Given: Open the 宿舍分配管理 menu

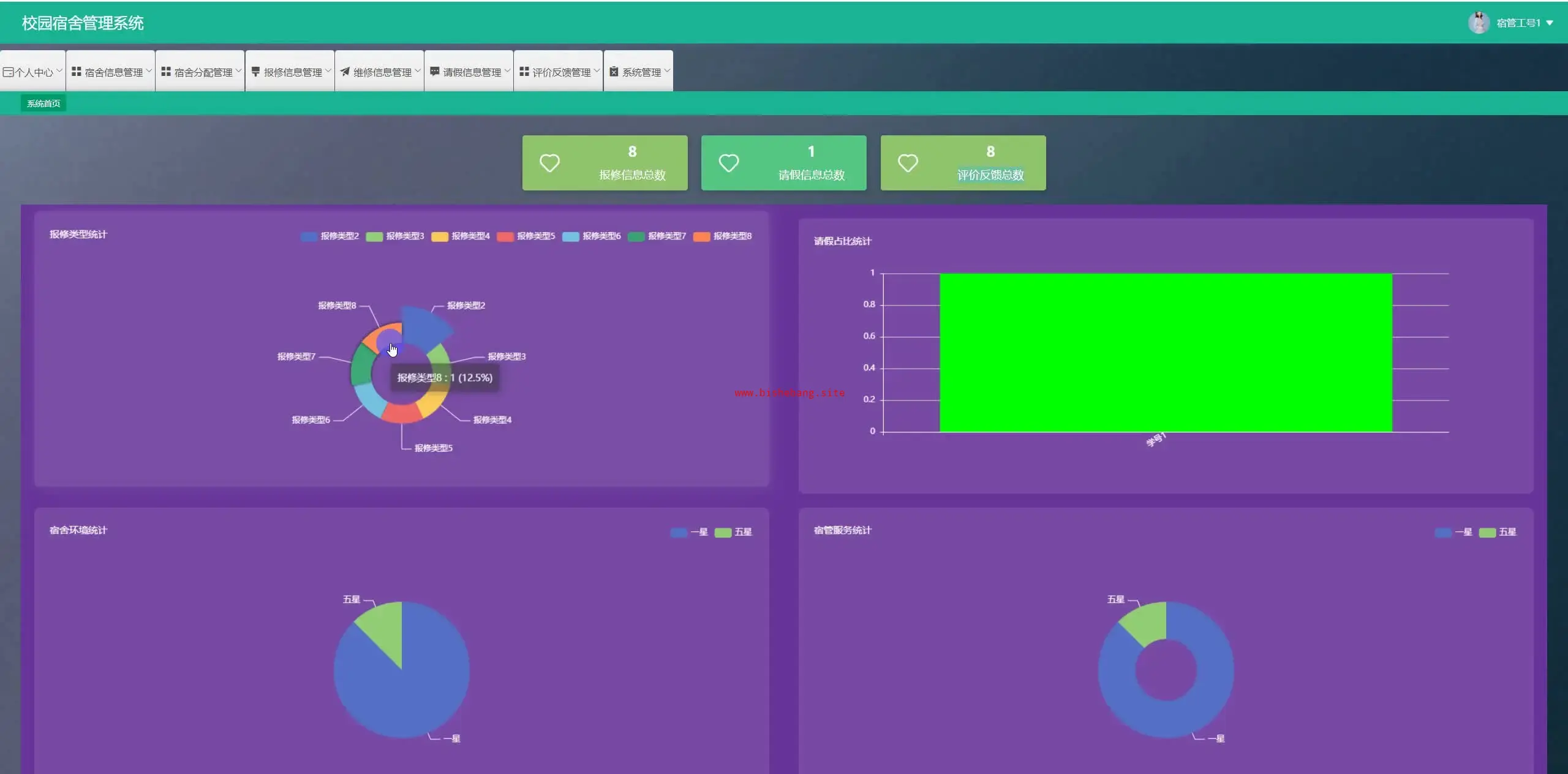Looking at the screenshot, I should pyautogui.click(x=203, y=72).
